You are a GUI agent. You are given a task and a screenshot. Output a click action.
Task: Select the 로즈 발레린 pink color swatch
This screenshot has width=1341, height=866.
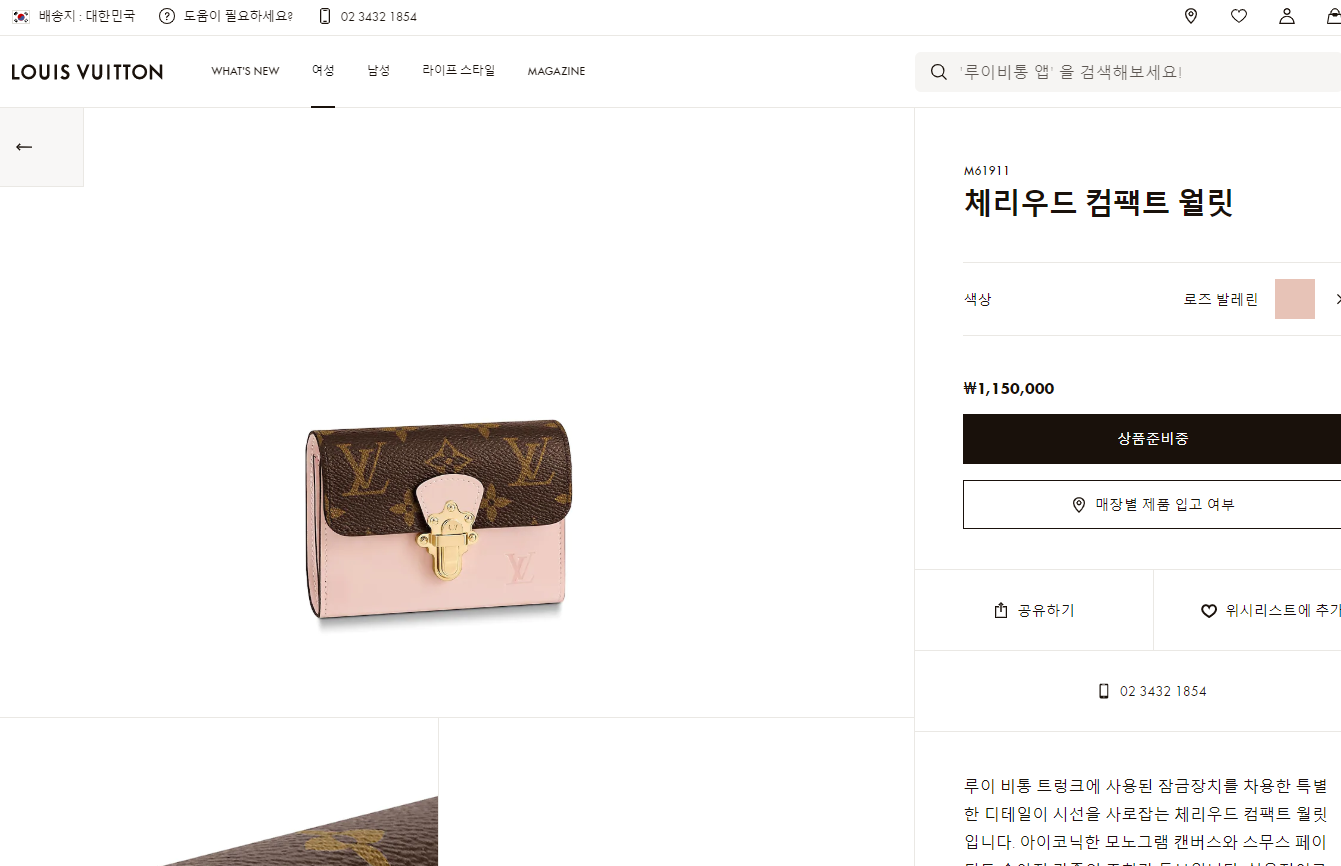coord(1295,299)
